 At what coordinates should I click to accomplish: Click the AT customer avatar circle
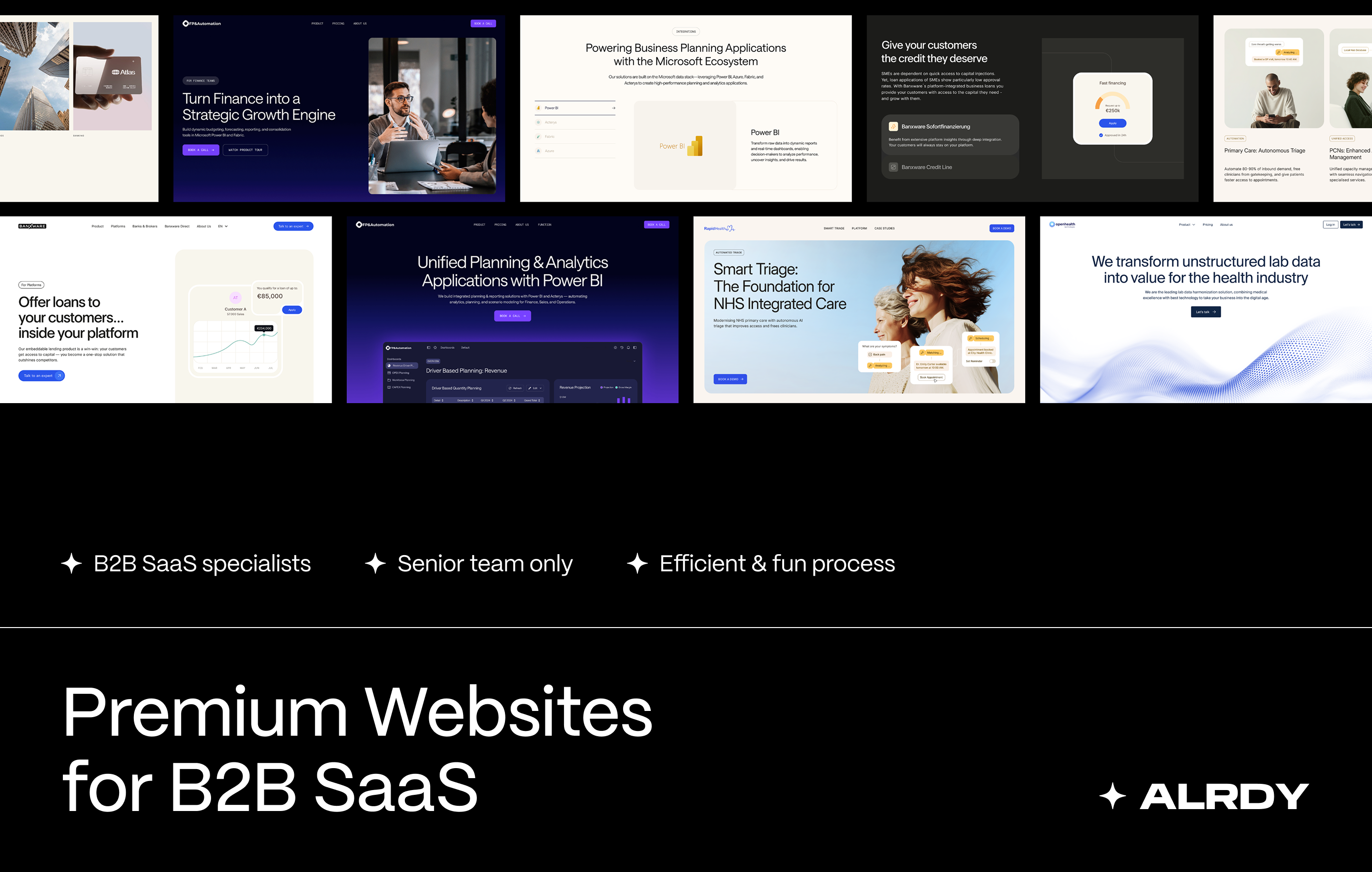click(x=235, y=297)
